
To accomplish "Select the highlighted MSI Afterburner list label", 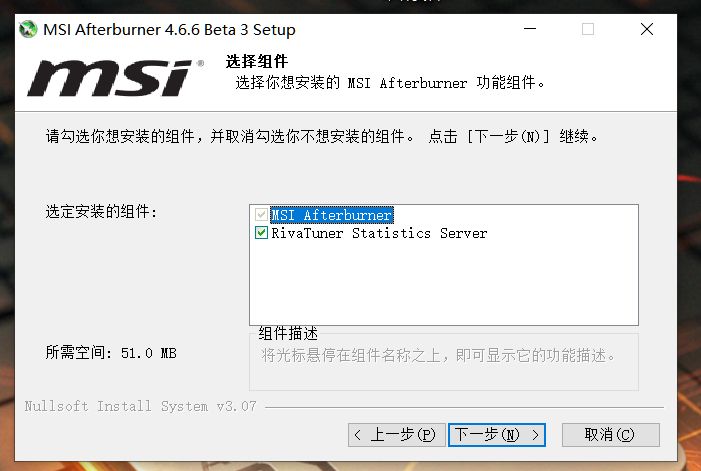I will tap(331, 215).
